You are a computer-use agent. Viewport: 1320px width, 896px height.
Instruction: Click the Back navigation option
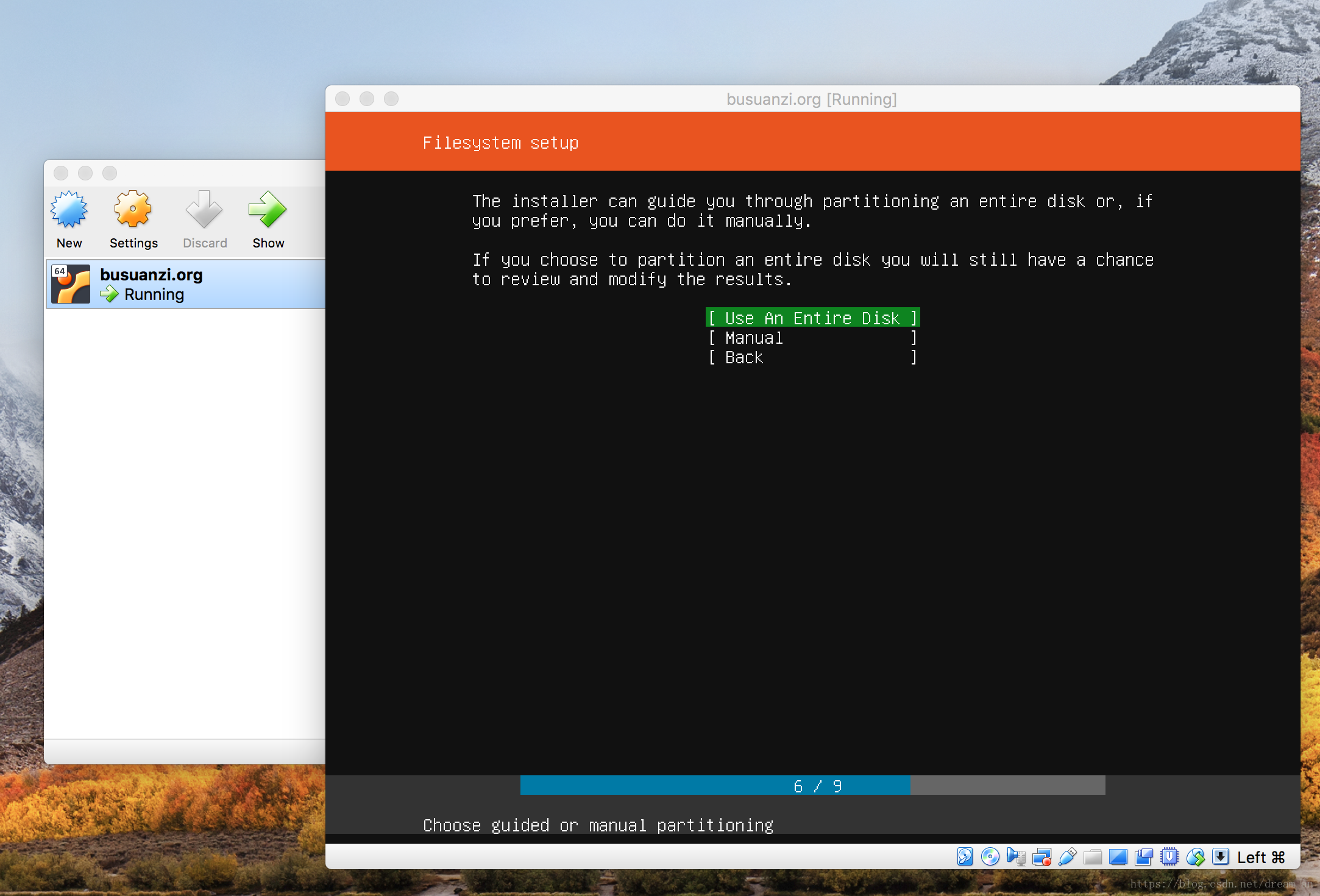(811, 357)
